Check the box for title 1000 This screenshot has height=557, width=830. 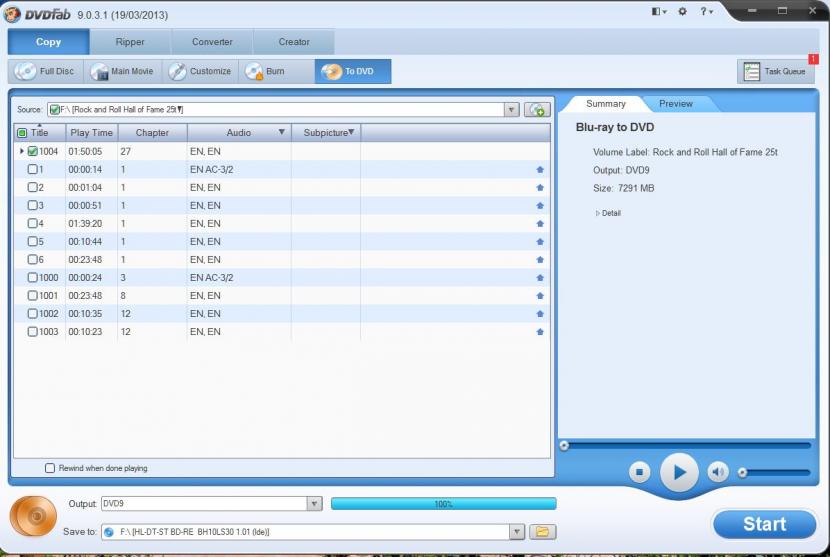[32, 277]
